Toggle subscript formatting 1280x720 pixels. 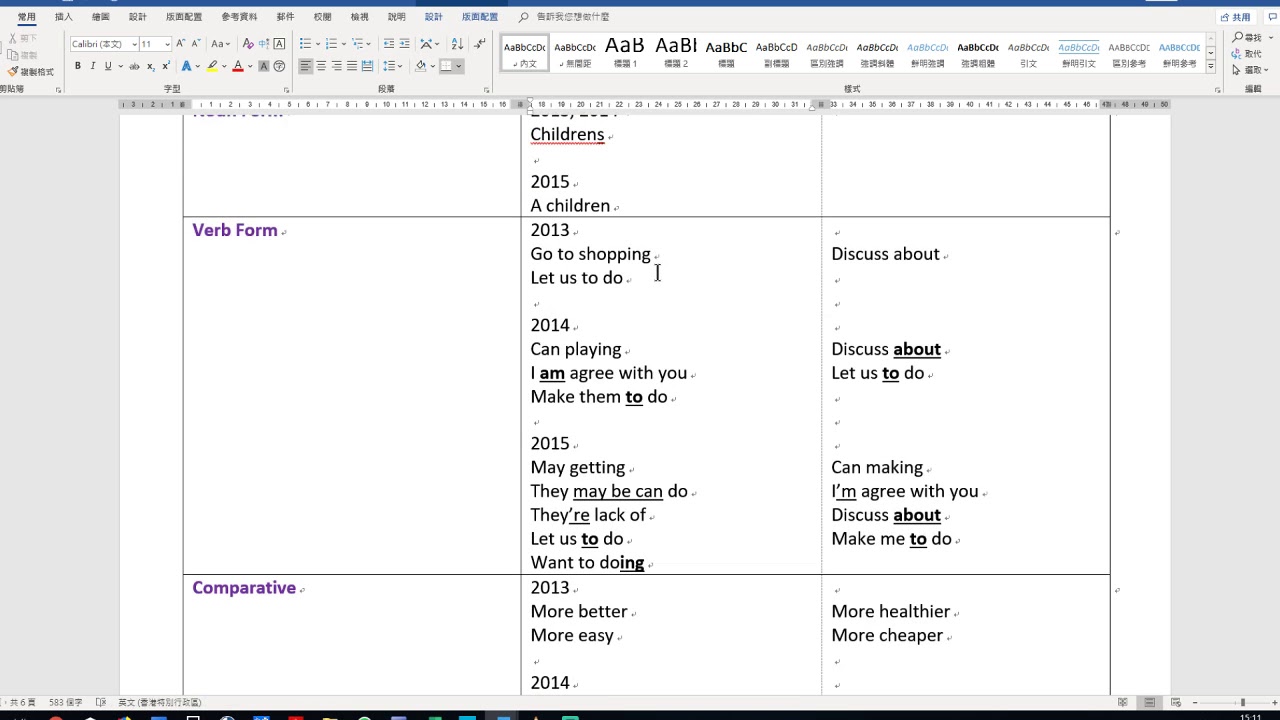click(x=150, y=66)
